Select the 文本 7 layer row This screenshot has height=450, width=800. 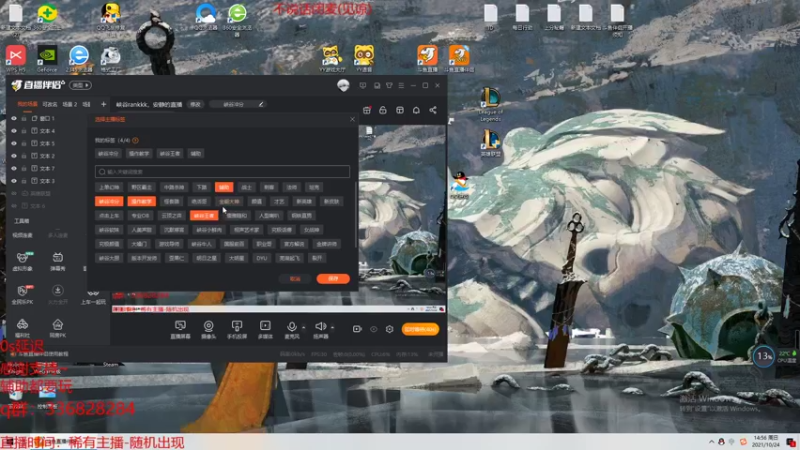tap(48, 168)
